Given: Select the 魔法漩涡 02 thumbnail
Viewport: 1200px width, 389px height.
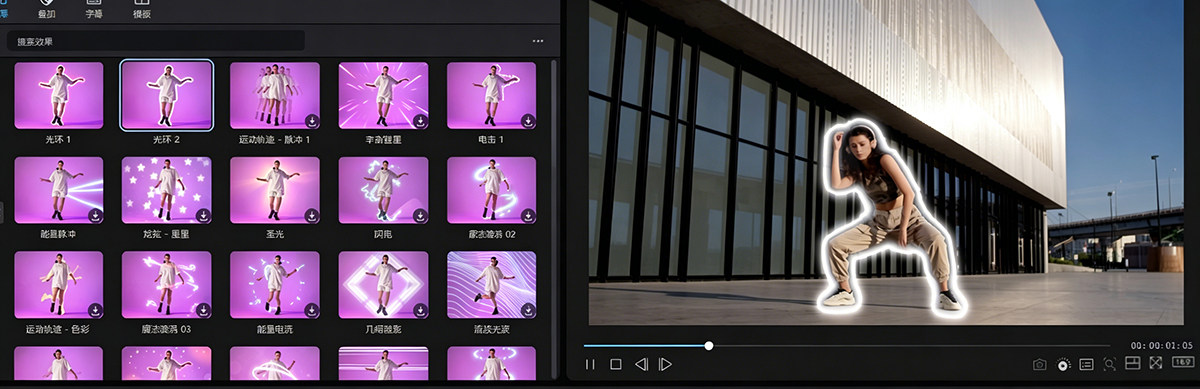Looking at the screenshot, I should click(491, 190).
